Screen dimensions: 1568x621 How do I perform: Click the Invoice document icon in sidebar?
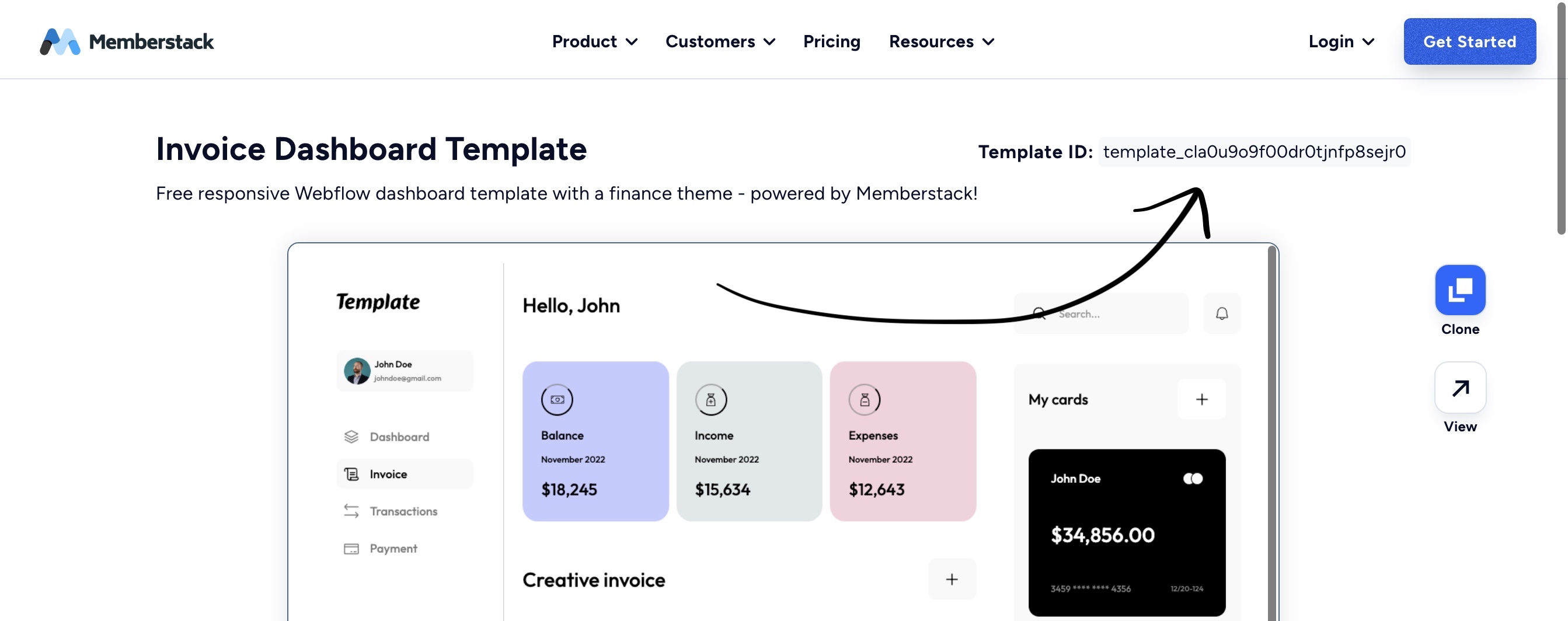tap(351, 474)
